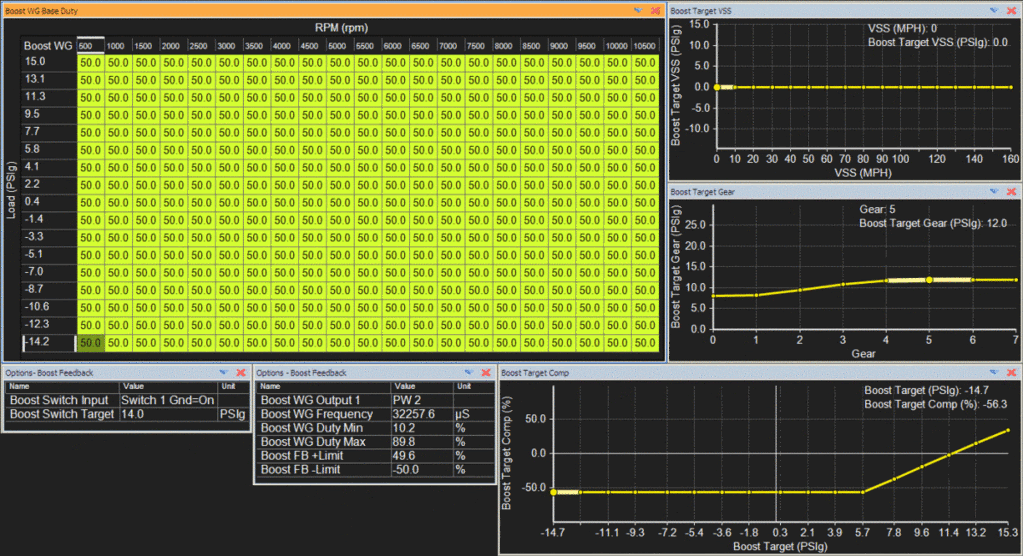Select the 0.4 load row header
This screenshot has height=556, width=1023.
tap(49, 202)
